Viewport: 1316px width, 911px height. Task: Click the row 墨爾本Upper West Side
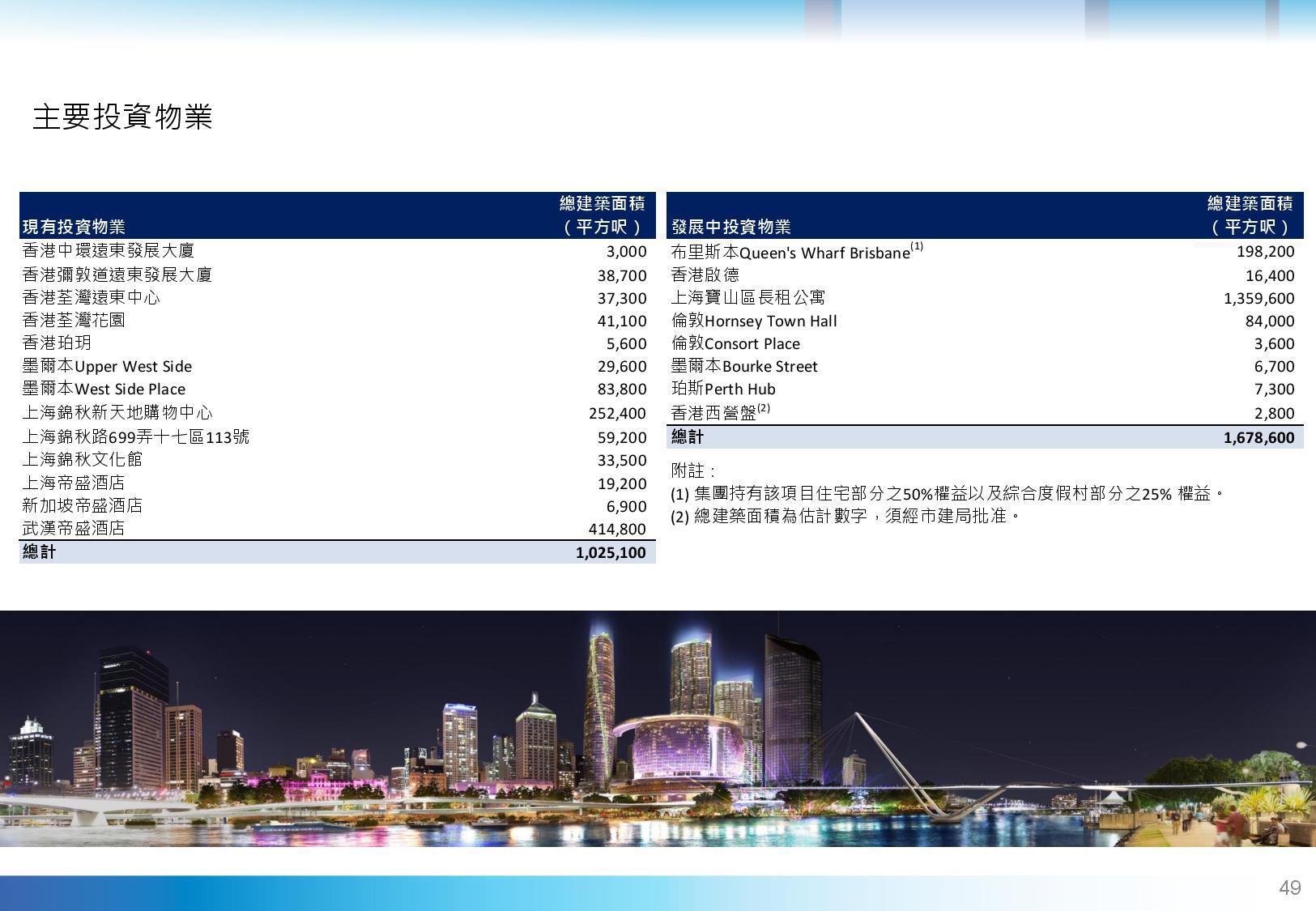[338, 366]
